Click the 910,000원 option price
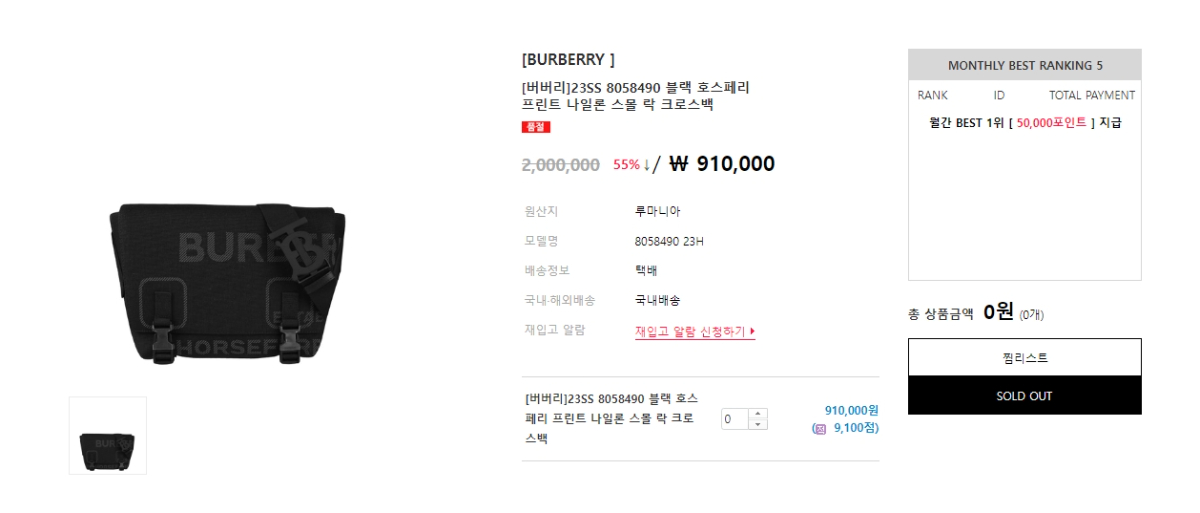The width and height of the screenshot is (1200, 513). (x=851, y=410)
